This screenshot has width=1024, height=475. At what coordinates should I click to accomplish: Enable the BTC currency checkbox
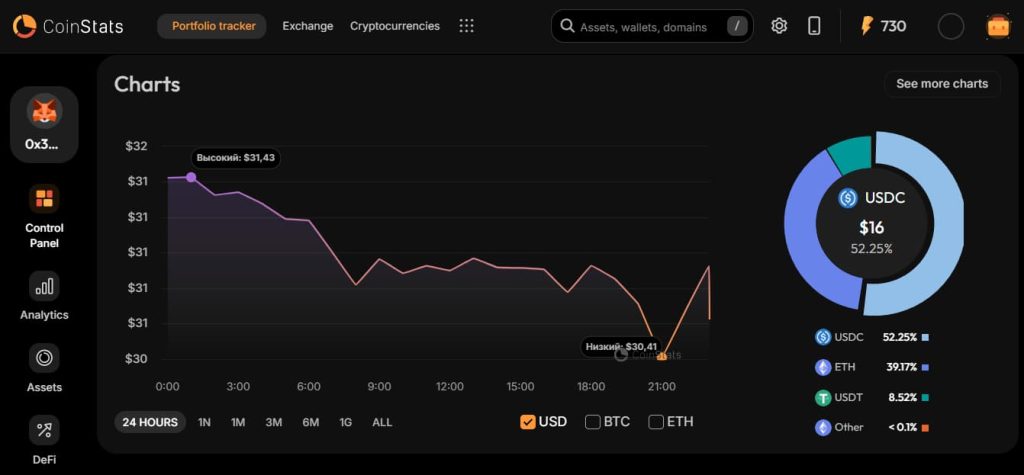(x=593, y=422)
